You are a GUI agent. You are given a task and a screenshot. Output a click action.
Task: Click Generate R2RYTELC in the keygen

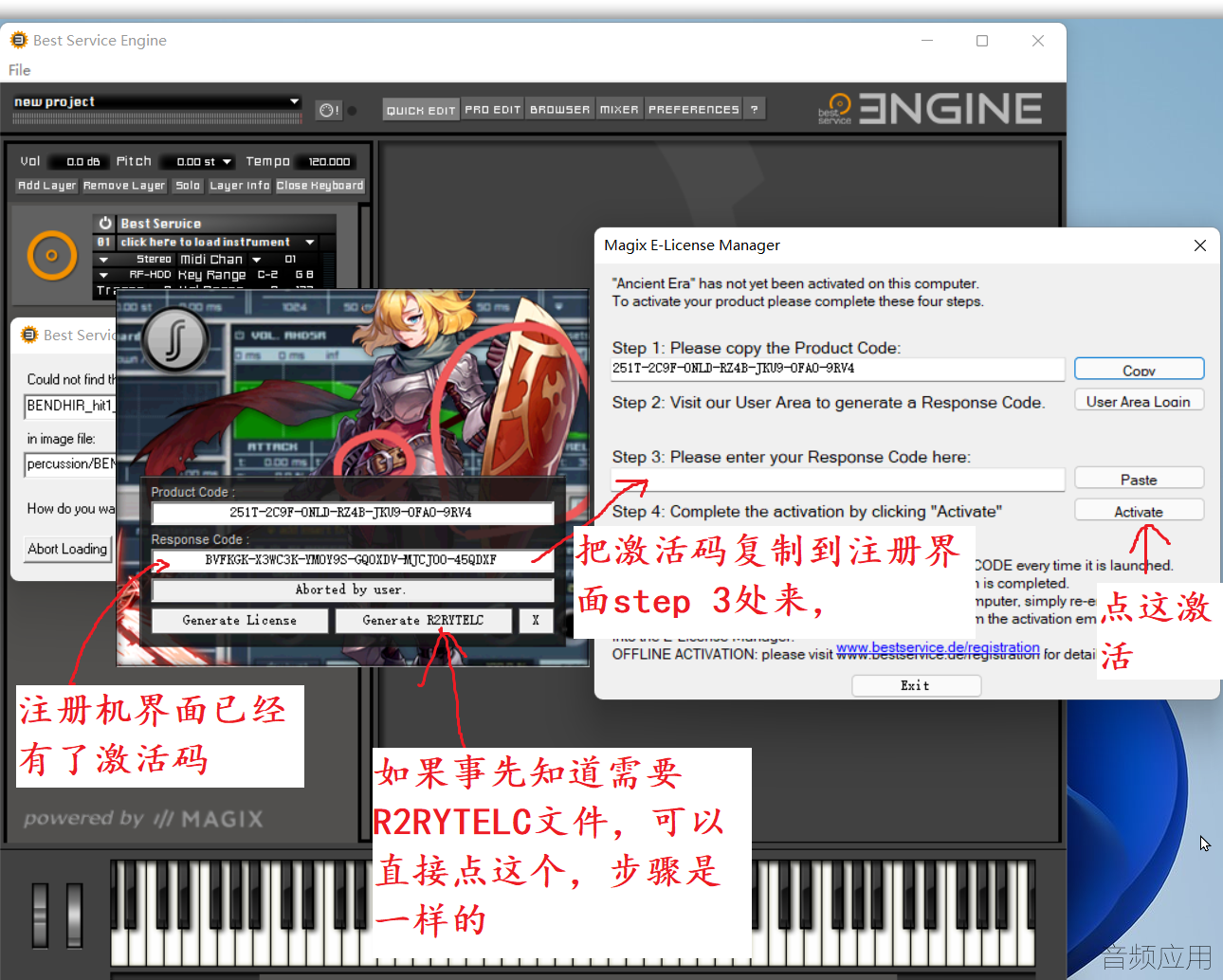[x=423, y=620]
